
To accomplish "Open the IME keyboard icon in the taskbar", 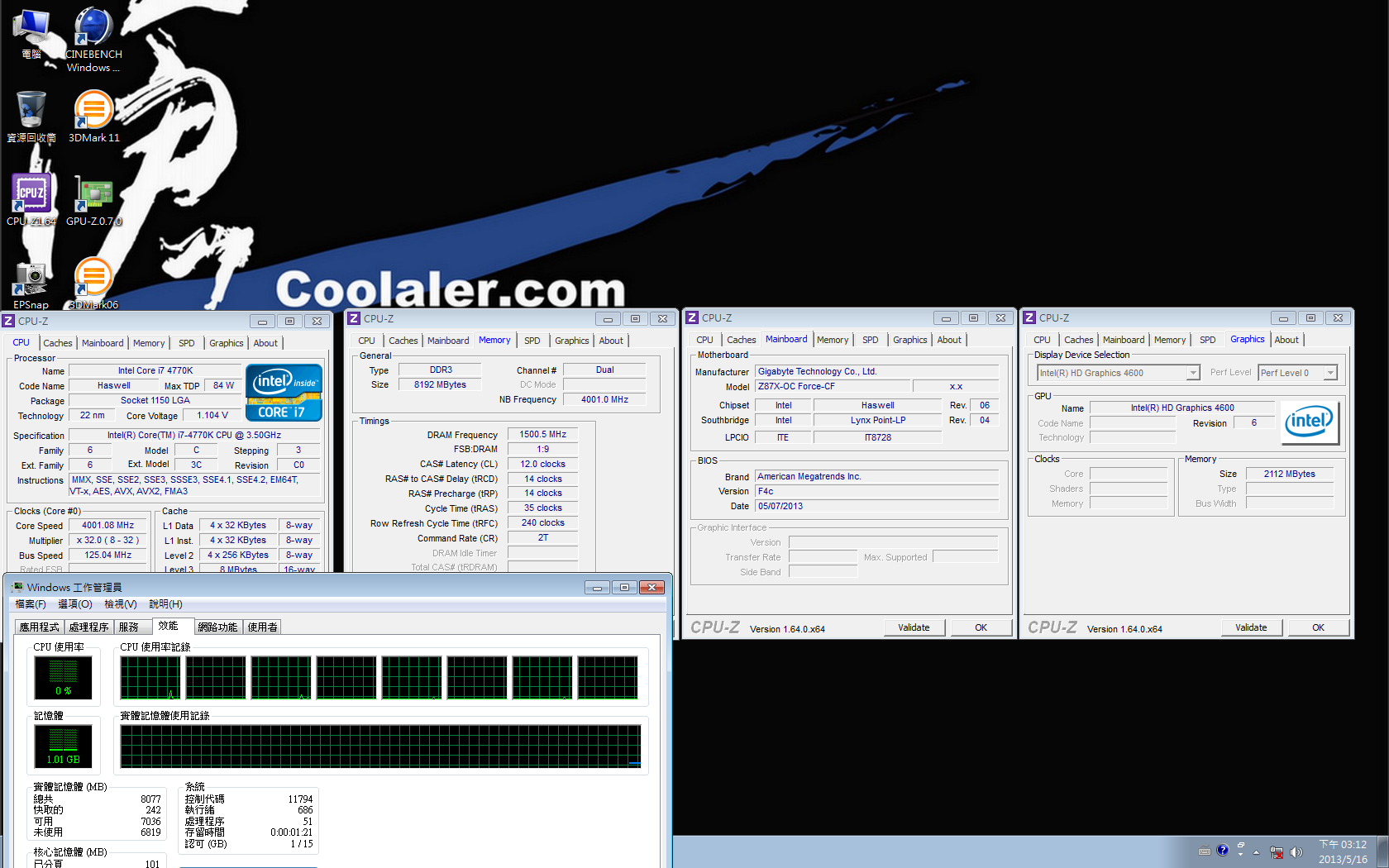I will pyautogui.click(x=1205, y=851).
